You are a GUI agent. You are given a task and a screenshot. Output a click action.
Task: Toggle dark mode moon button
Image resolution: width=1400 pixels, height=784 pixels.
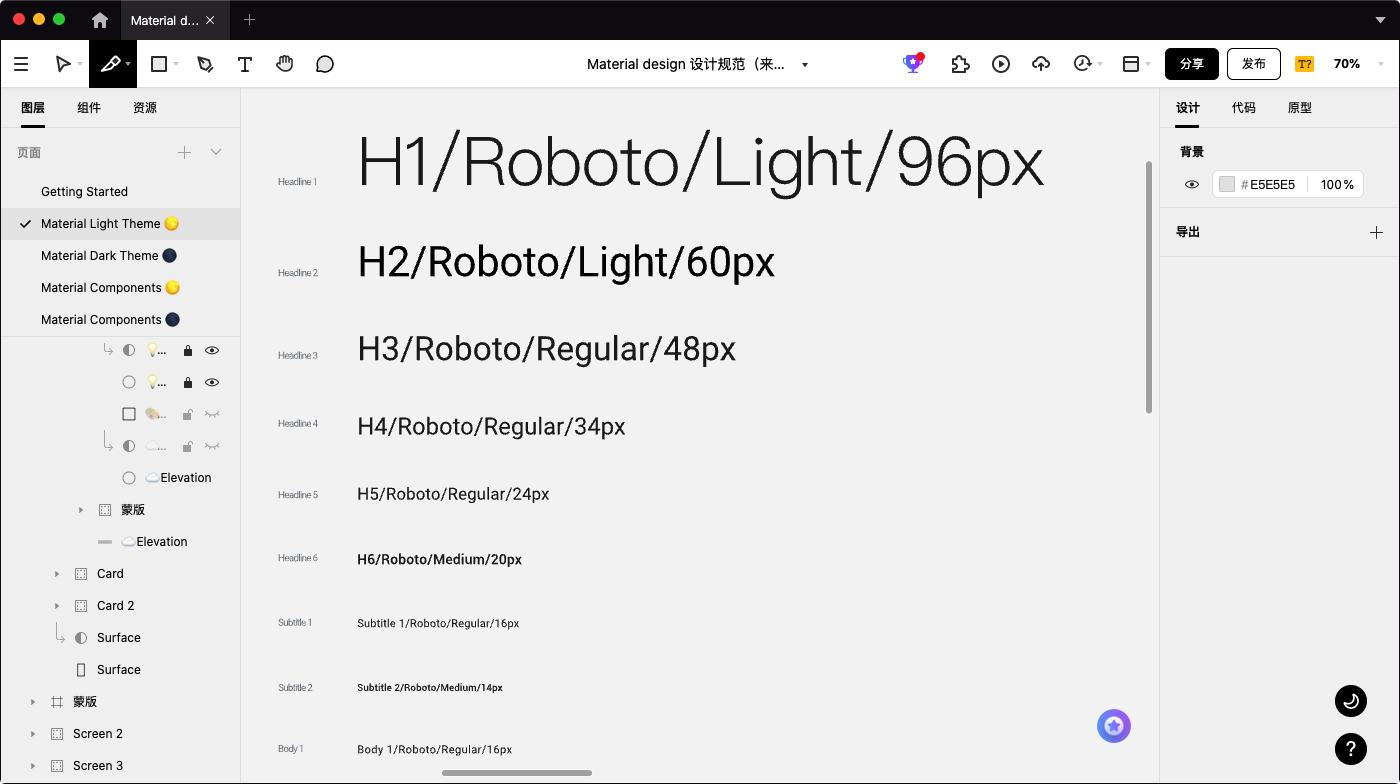pos(1351,701)
